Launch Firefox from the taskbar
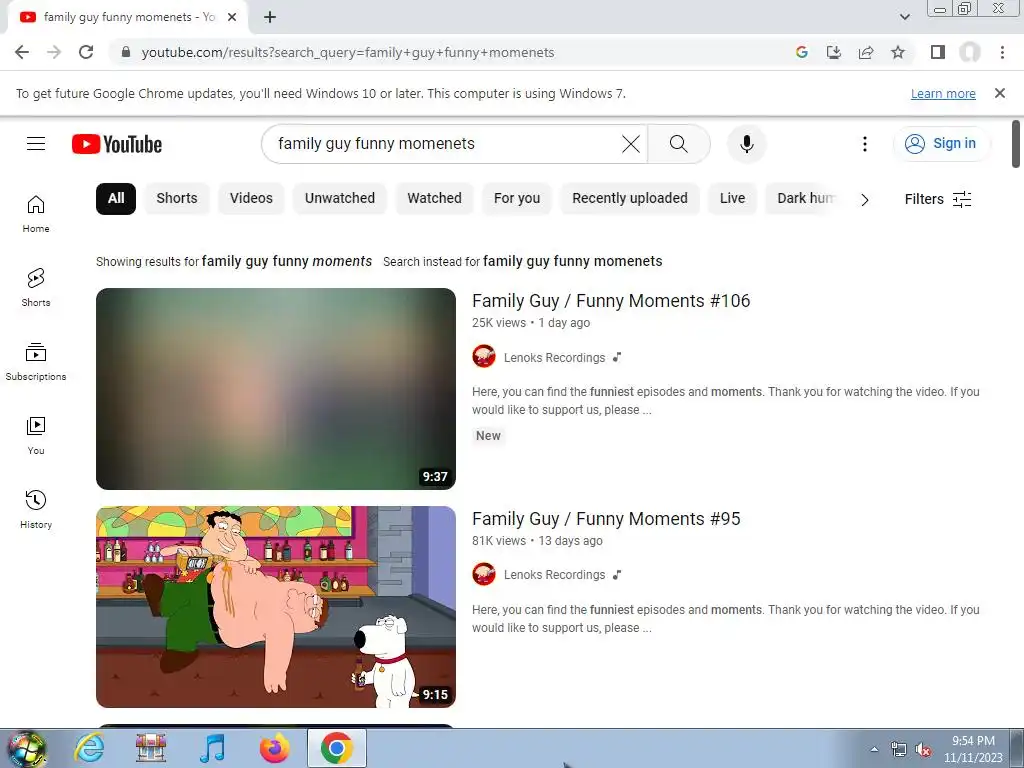 274,748
